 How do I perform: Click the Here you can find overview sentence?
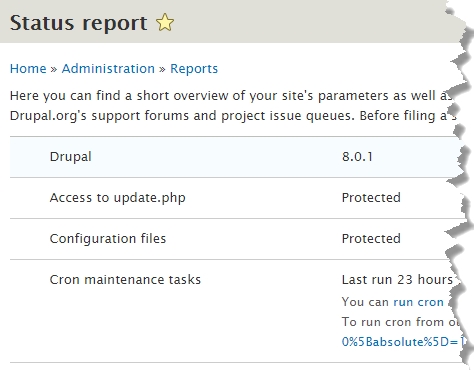click(231, 96)
